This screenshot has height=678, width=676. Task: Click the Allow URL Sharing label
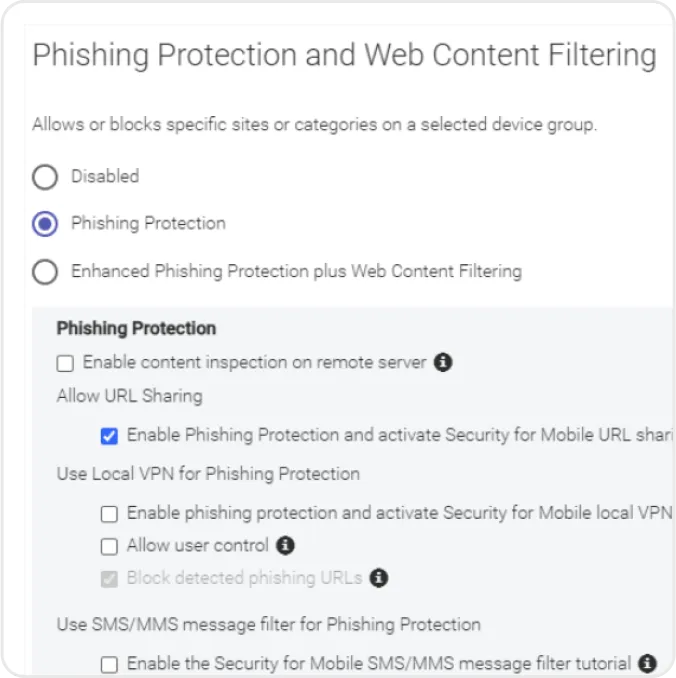pyautogui.click(x=129, y=396)
